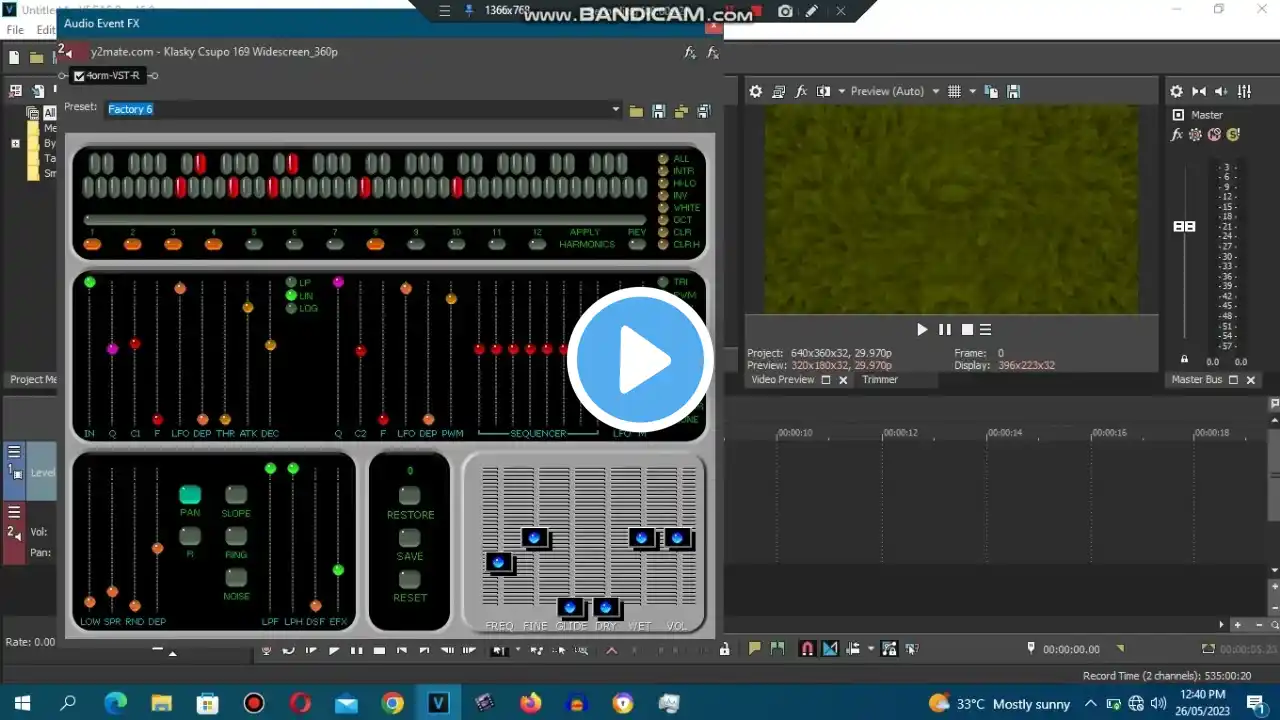Click the timeline ruler at 00:00:12
This screenshot has height=720, width=1280.
point(900,433)
